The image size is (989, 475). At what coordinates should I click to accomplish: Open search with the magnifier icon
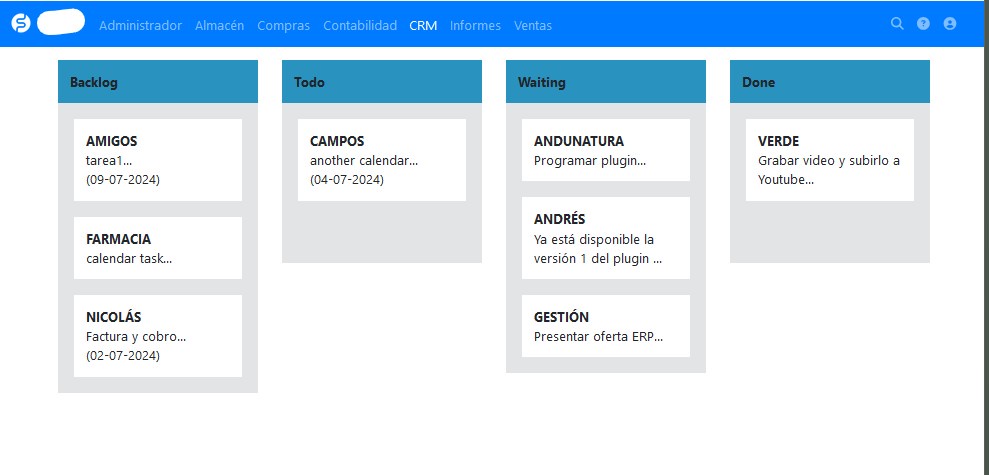coord(897,24)
